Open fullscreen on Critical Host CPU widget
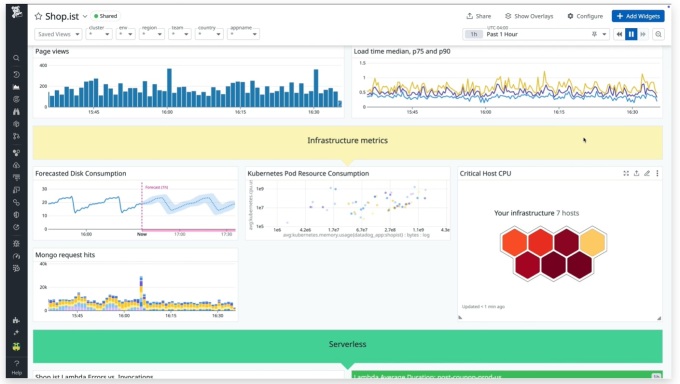Image resolution: width=680 pixels, height=384 pixels. coord(626,173)
